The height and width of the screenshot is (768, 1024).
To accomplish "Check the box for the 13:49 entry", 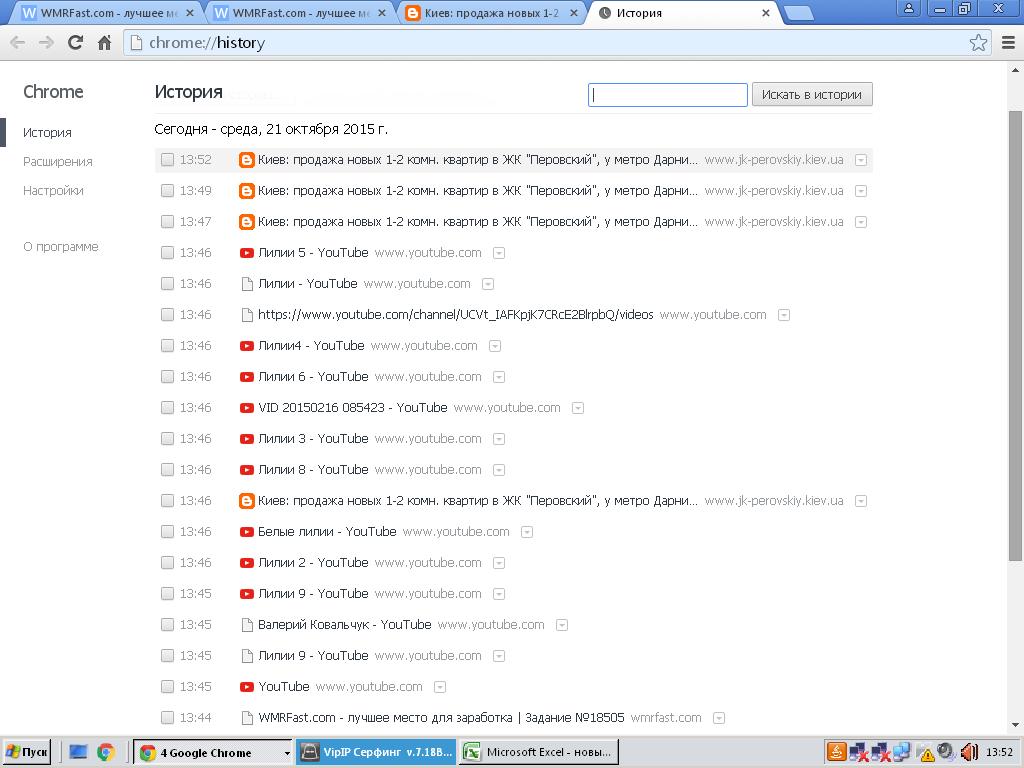I will click(167, 191).
